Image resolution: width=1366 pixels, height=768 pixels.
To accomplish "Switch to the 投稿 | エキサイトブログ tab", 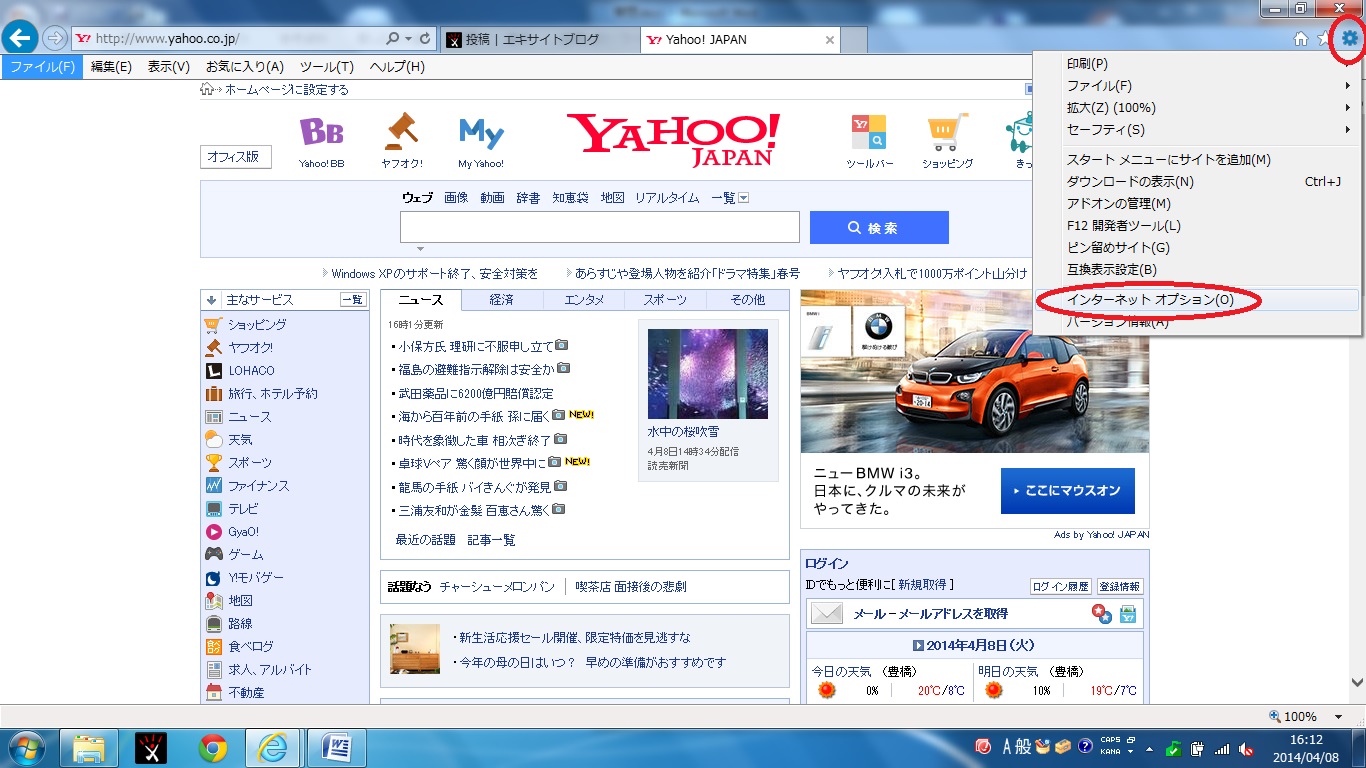I will pyautogui.click(x=539, y=40).
